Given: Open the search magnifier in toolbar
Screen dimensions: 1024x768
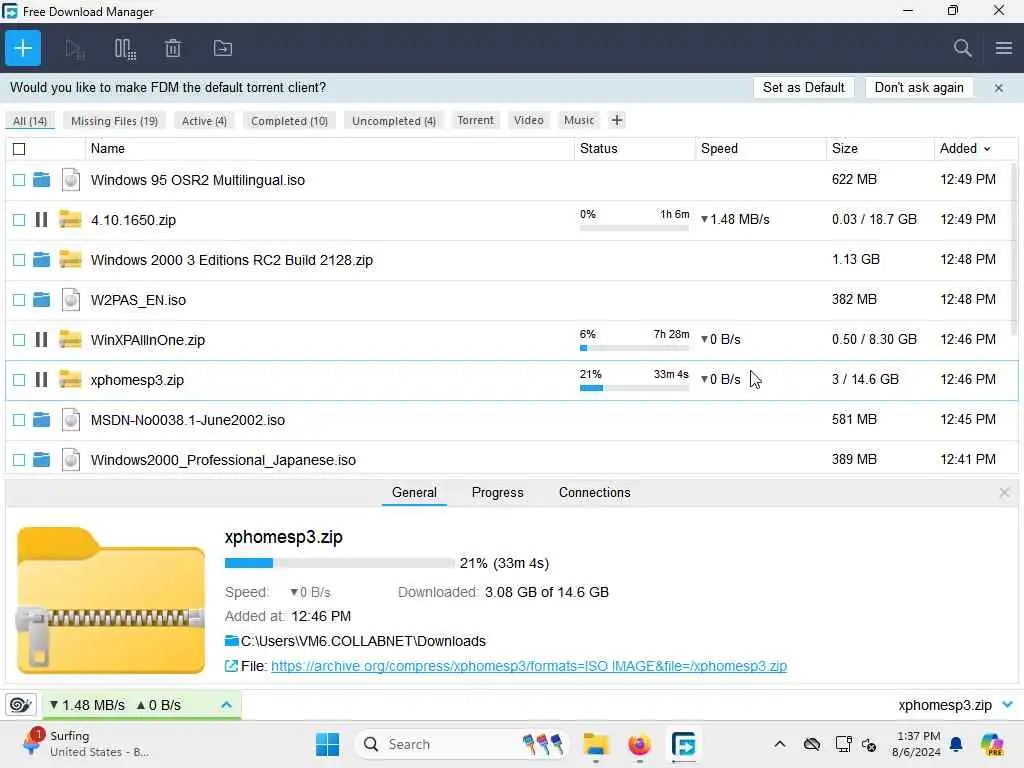Looking at the screenshot, I should coord(962,48).
